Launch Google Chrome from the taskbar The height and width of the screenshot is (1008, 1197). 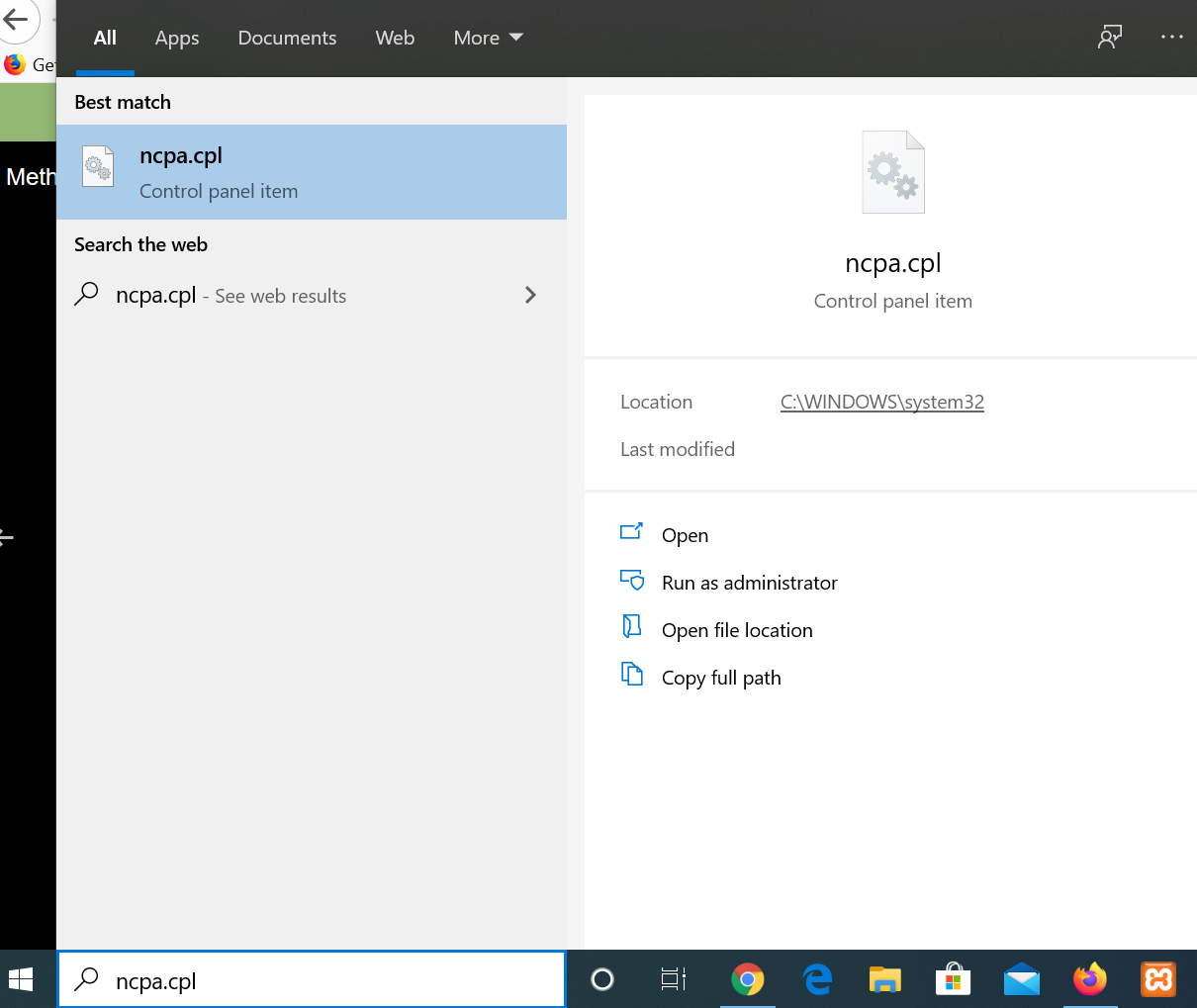pos(747,979)
